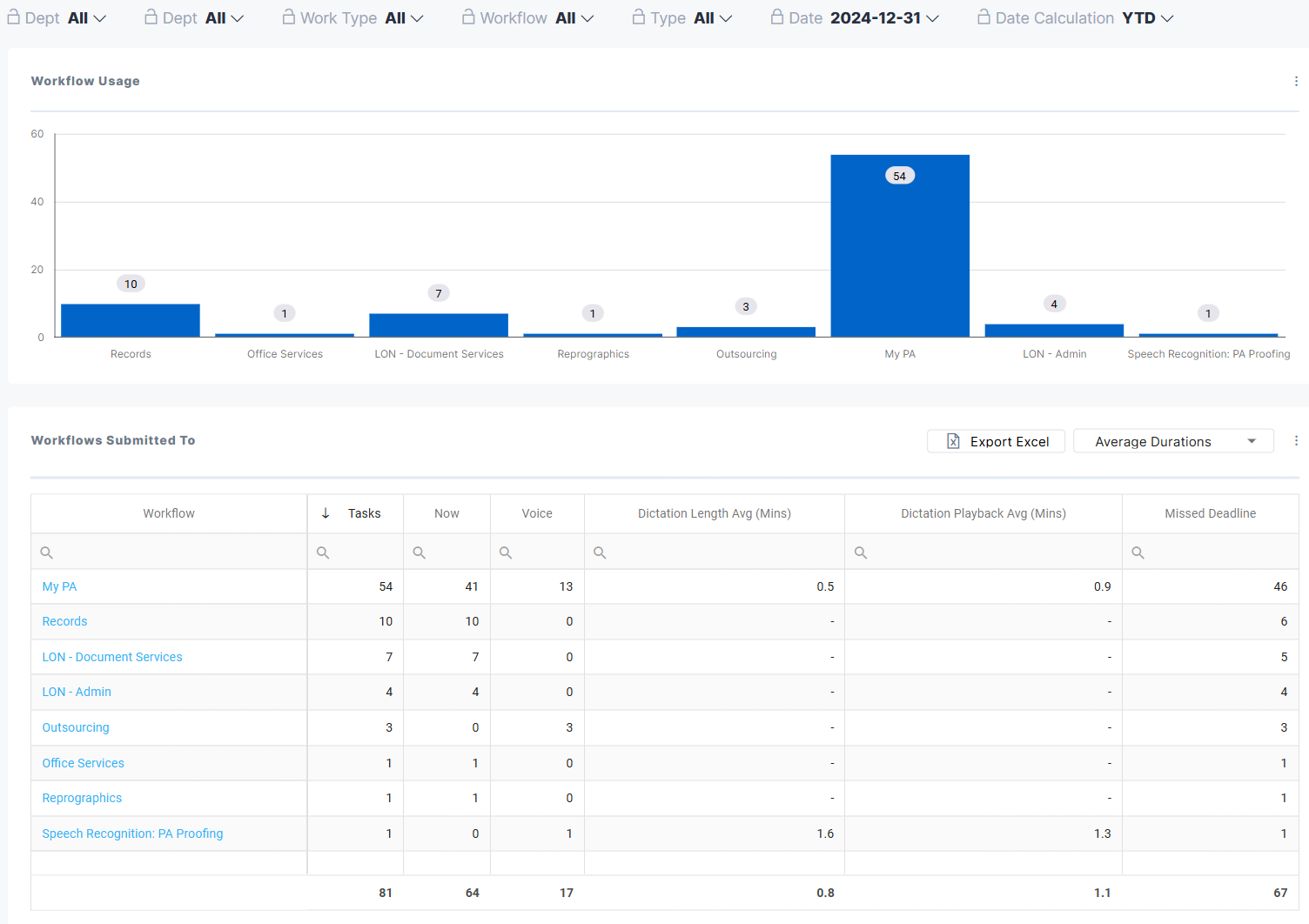Click the Excel file icon in Export button

pos(953,442)
